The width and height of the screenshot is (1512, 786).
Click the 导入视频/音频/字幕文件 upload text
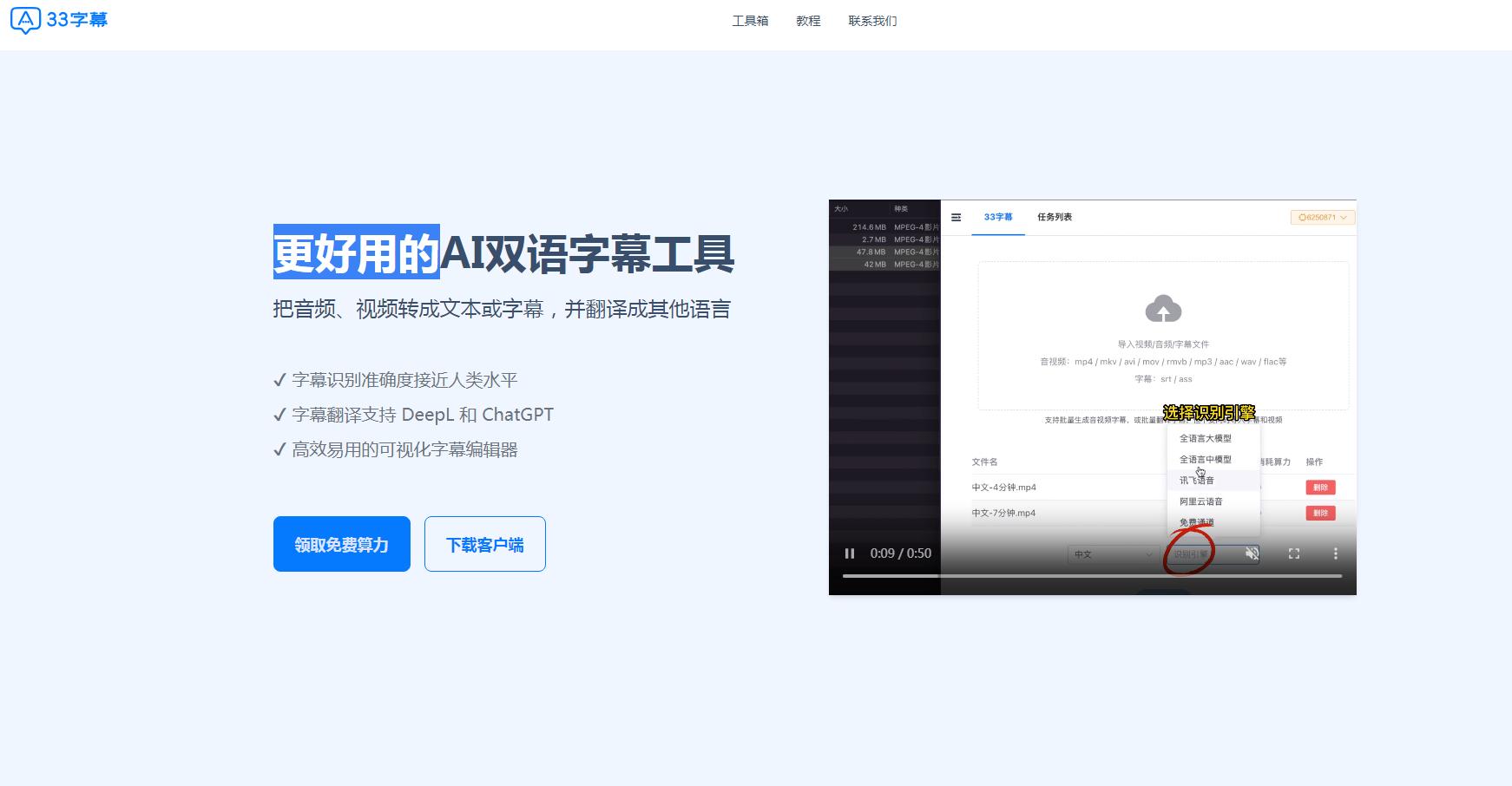(x=1163, y=344)
